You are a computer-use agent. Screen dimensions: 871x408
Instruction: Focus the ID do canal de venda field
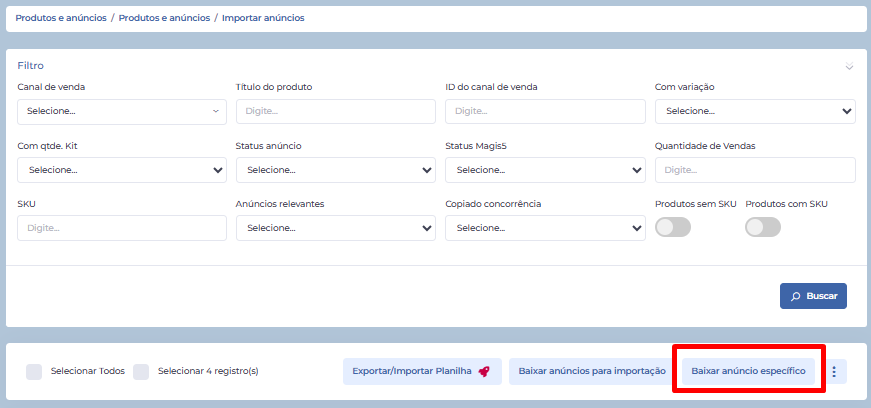[545, 111]
